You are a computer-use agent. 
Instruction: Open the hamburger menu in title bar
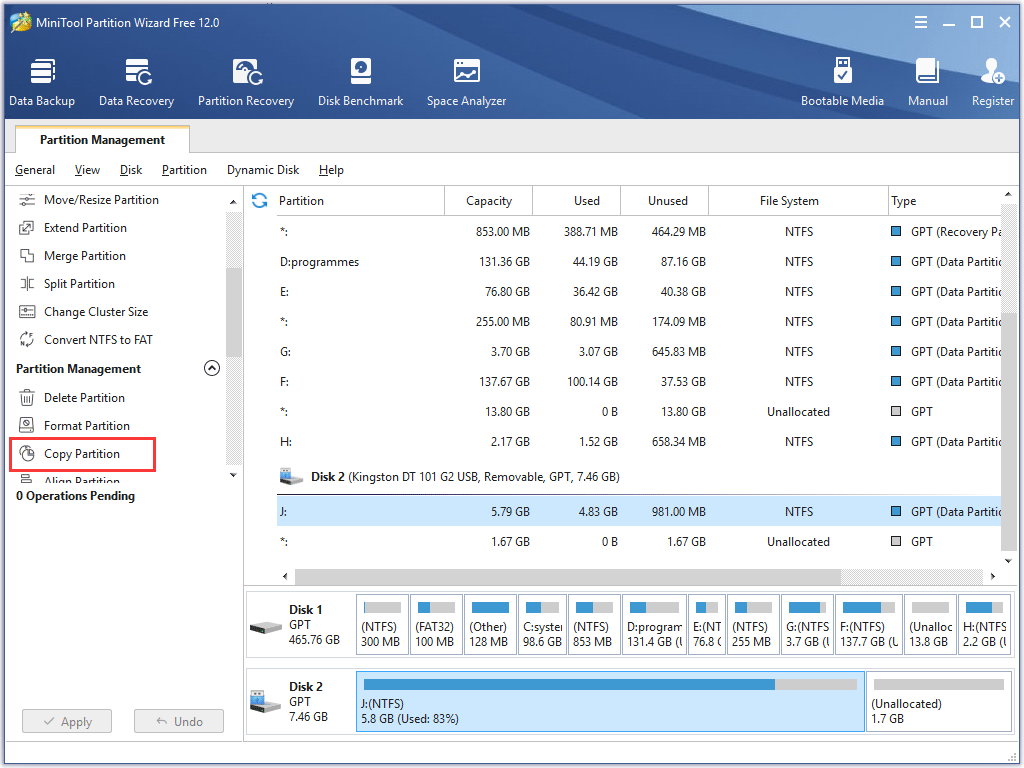921,22
